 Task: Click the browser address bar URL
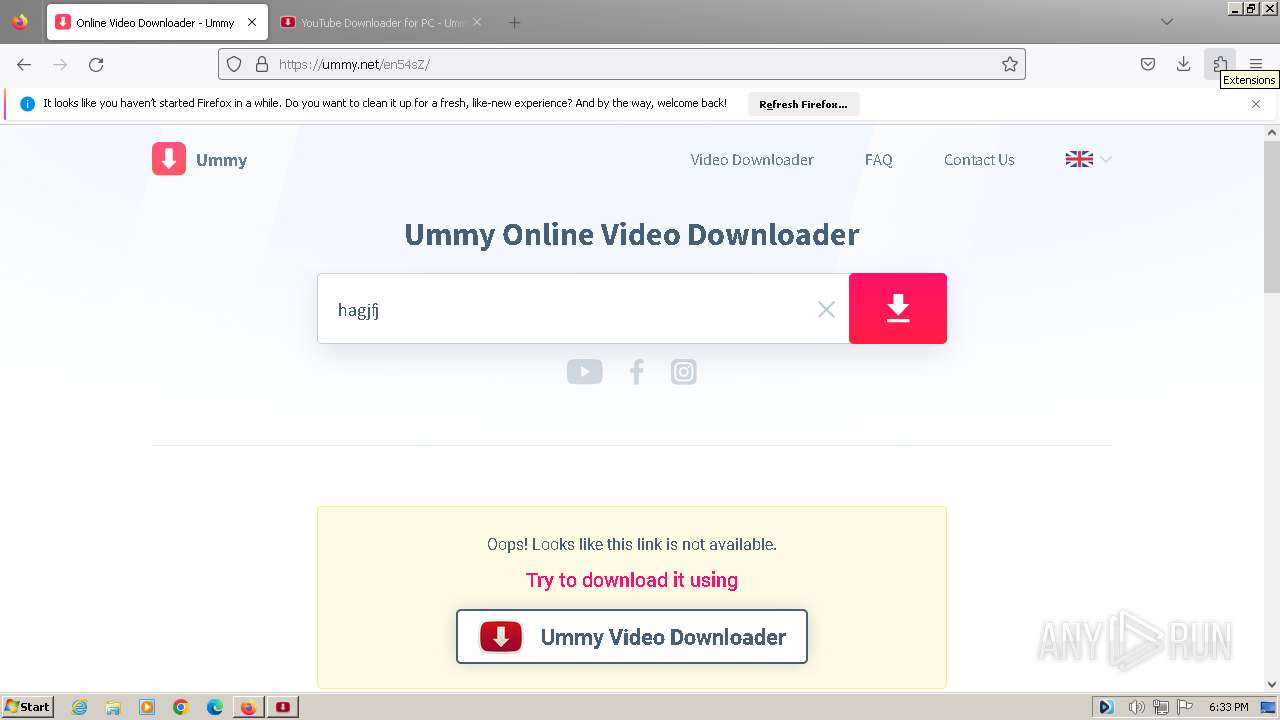pyautogui.click(x=622, y=64)
